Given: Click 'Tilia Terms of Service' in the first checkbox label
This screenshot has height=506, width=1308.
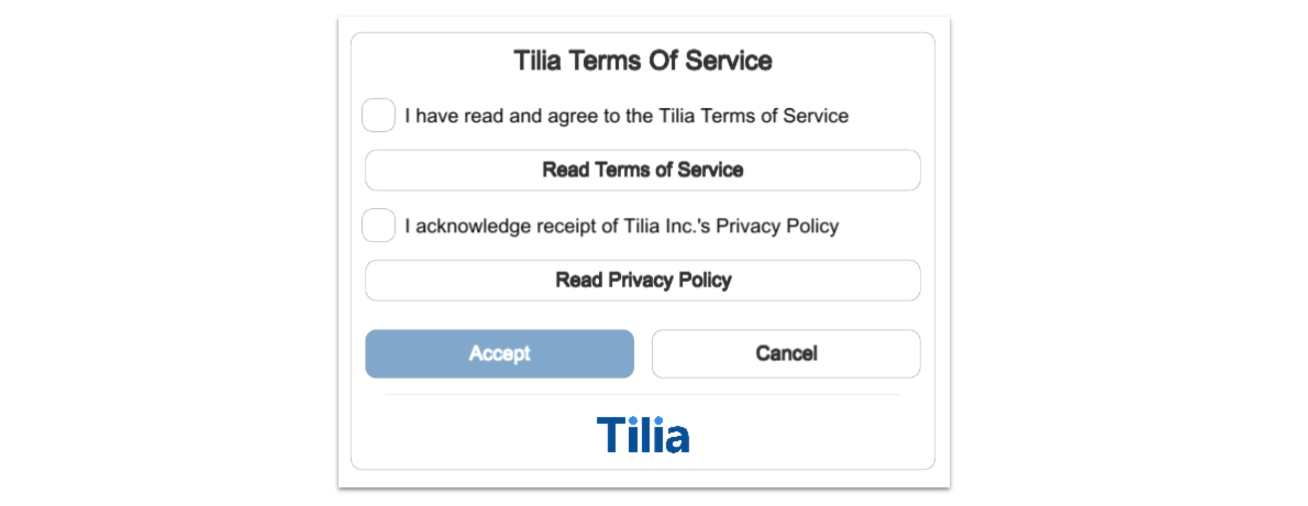Looking at the screenshot, I should (x=753, y=116).
